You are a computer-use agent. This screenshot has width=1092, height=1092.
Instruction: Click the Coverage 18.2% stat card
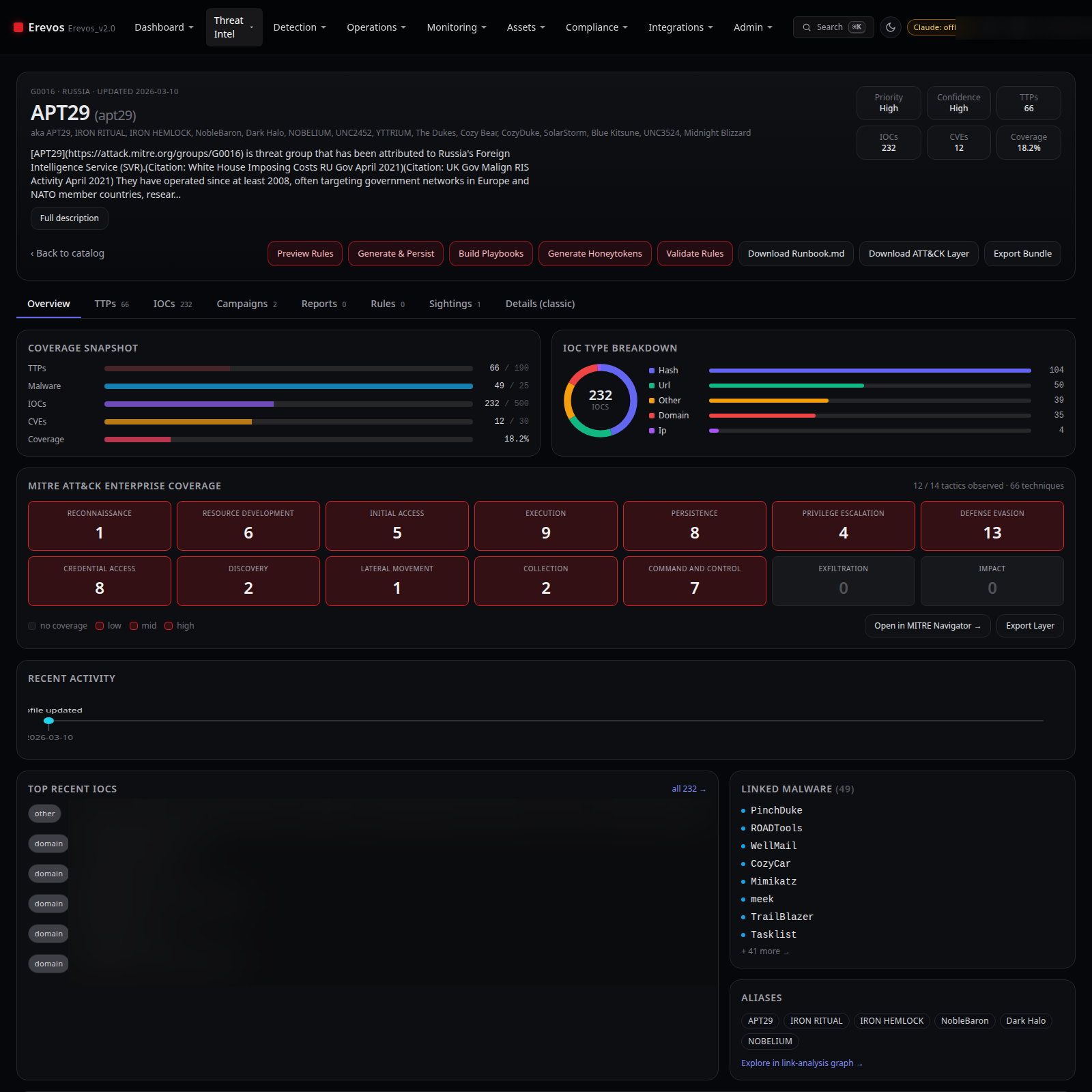click(x=1029, y=143)
